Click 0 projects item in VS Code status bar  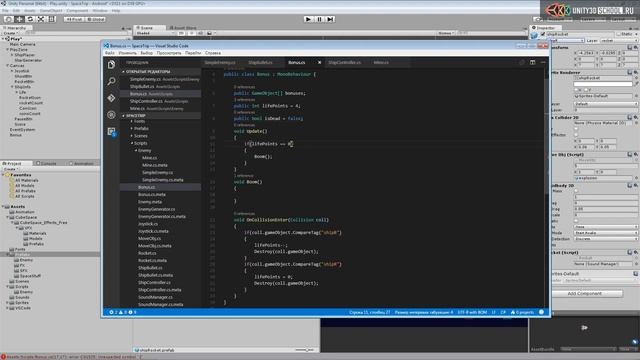(x=522, y=312)
